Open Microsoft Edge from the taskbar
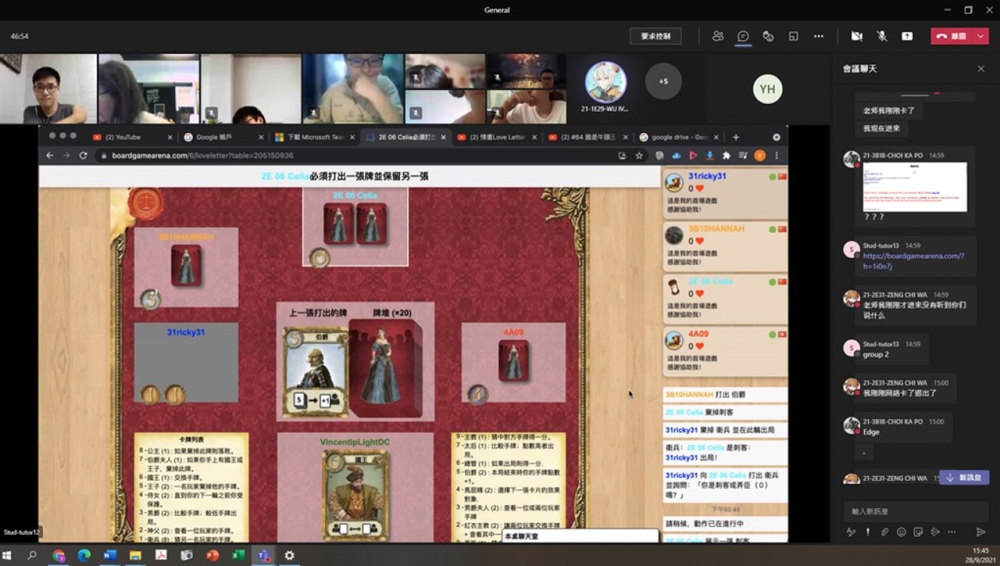The width and height of the screenshot is (1000, 566). pyautogui.click(x=84, y=555)
